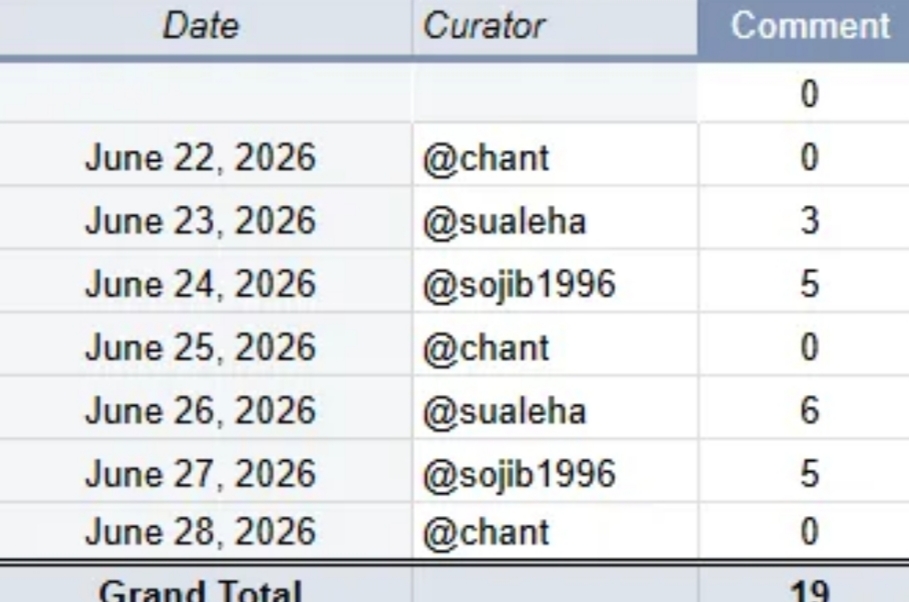Screen dimensions: 909x602
Task: Select @sojib1996 curator on June 27 row
Action: 519,475
